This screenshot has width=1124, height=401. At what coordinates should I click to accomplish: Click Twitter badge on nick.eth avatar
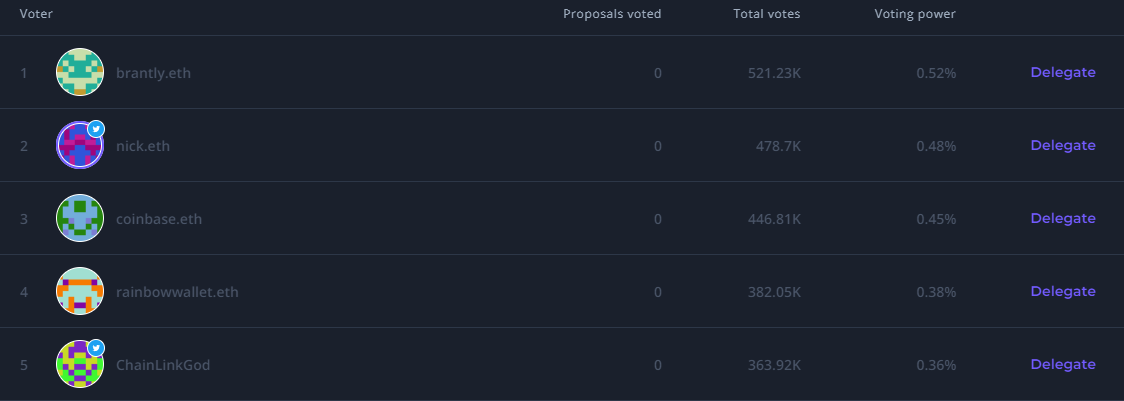(96, 129)
